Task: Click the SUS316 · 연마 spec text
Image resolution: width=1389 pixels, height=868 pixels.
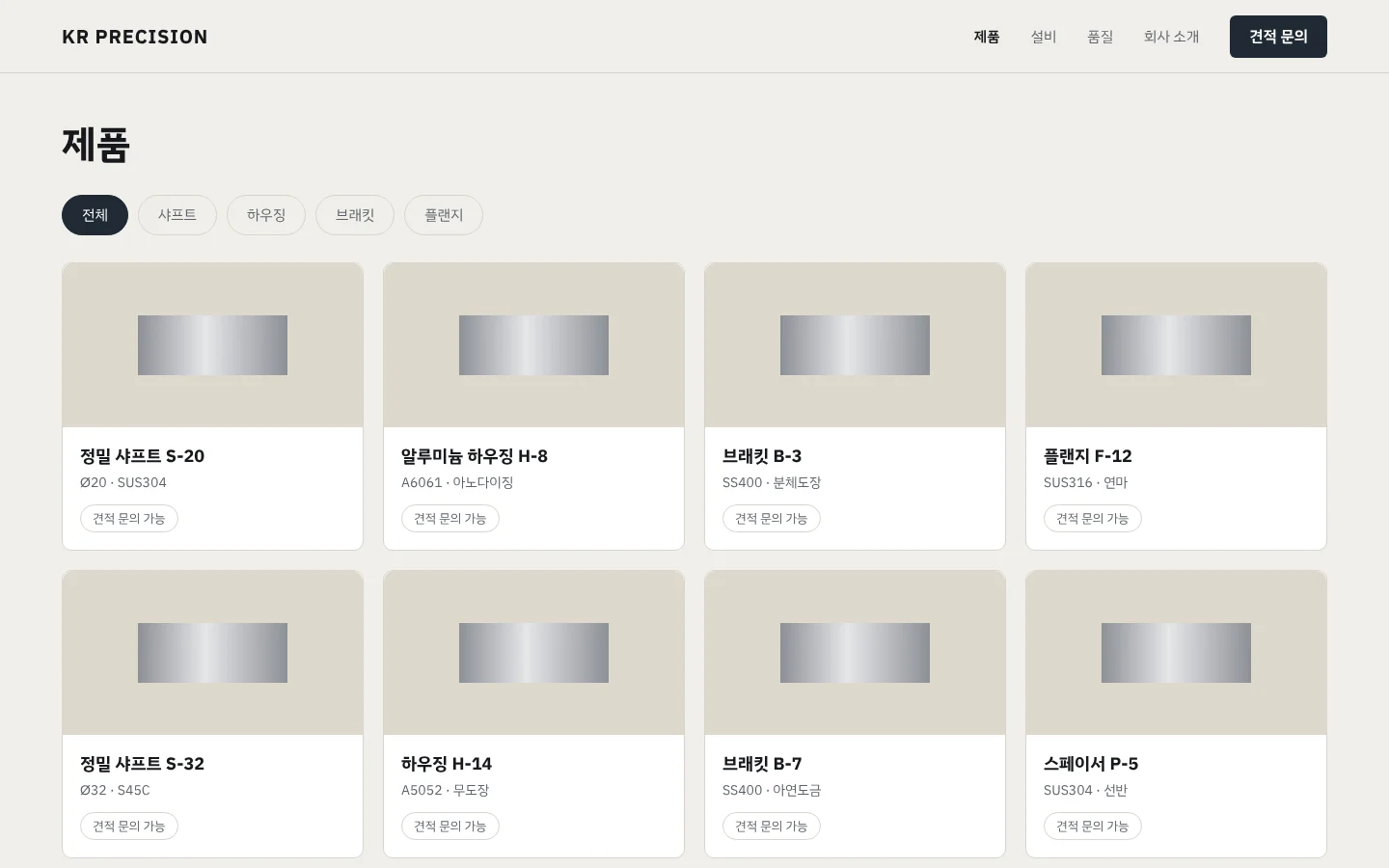Action: coord(1086,482)
